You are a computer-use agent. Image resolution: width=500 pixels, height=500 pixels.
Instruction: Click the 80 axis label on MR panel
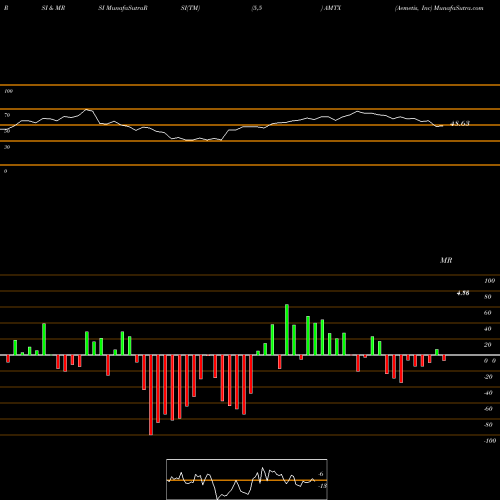click(488, 297)
